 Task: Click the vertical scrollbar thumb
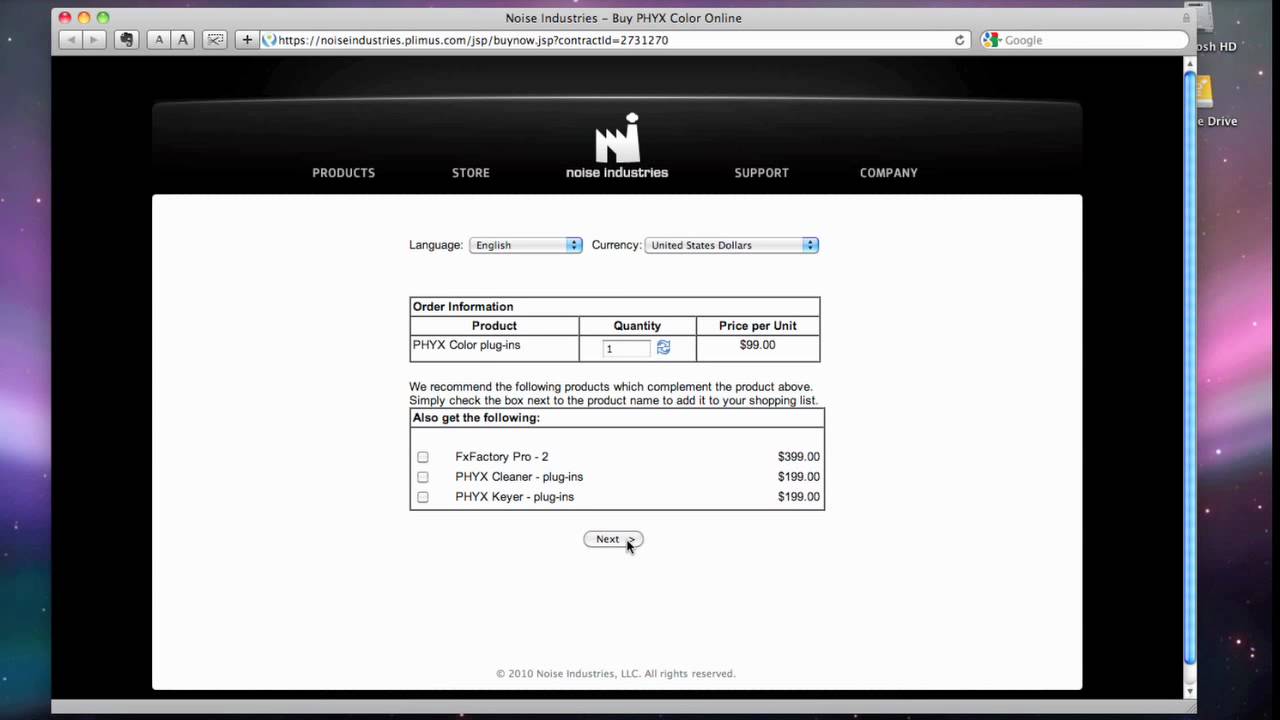1189,365
